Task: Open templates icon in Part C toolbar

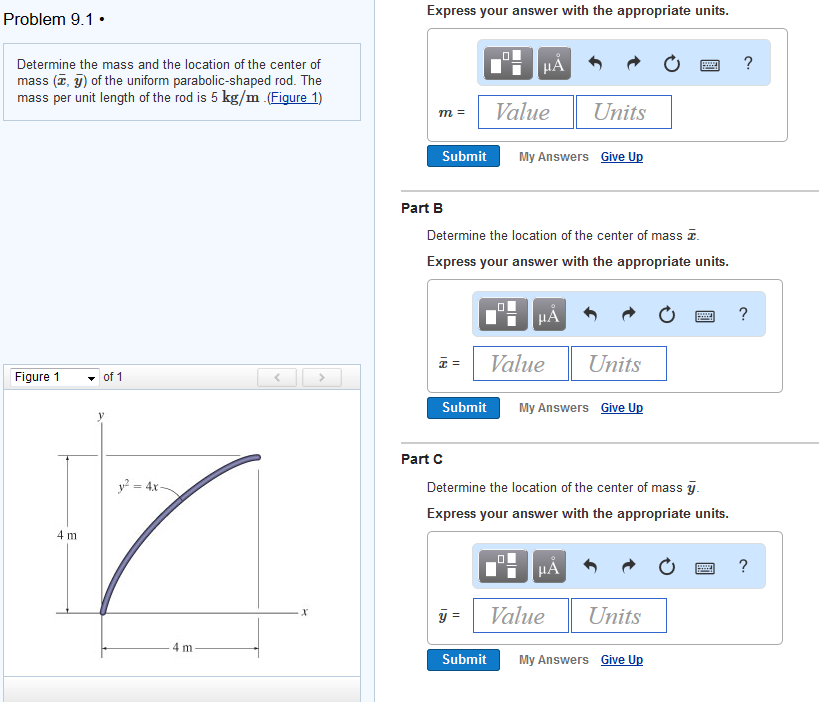Action: (x=503, y=566)
